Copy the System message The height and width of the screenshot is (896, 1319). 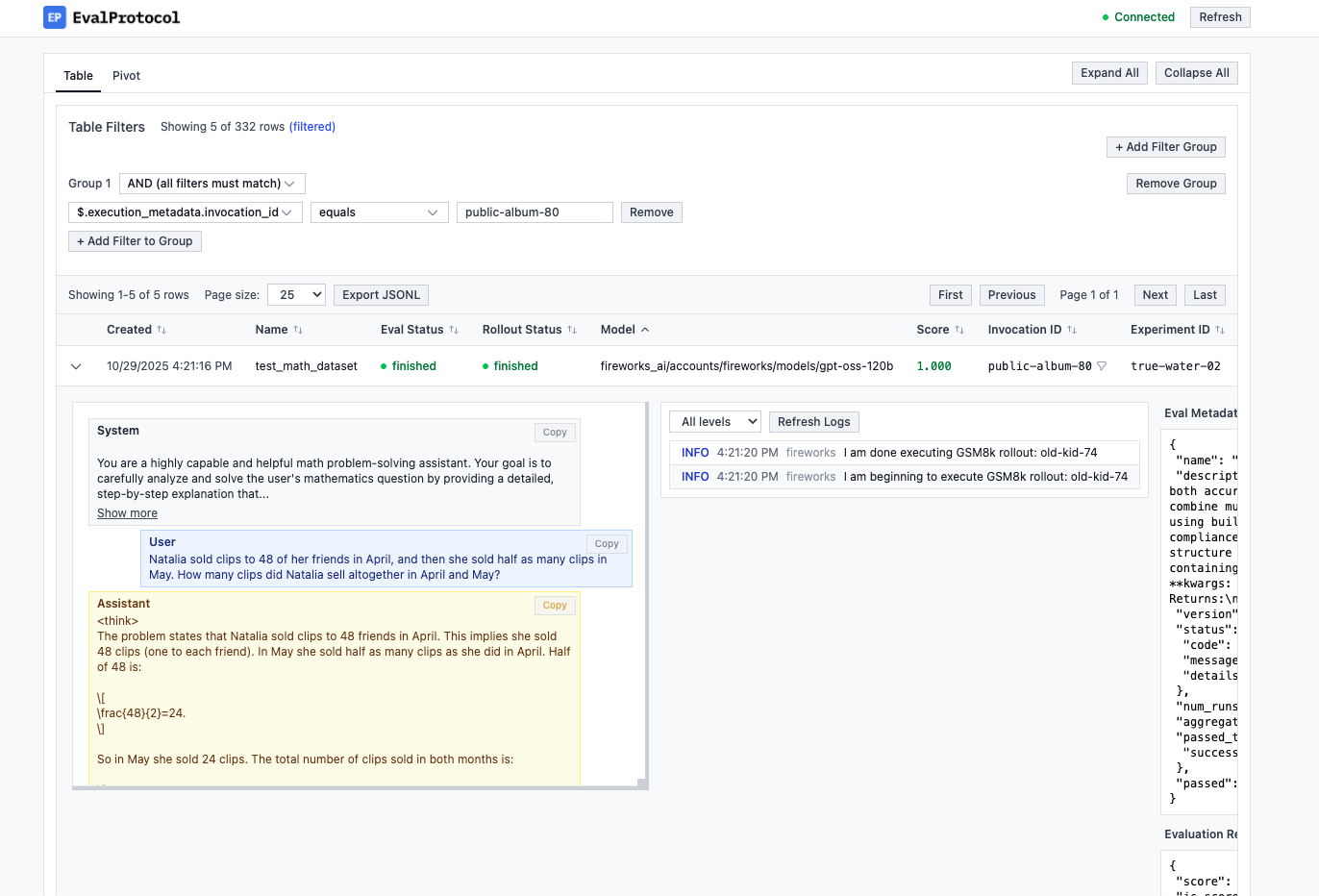pyautogui.click(x=555, y=433)
